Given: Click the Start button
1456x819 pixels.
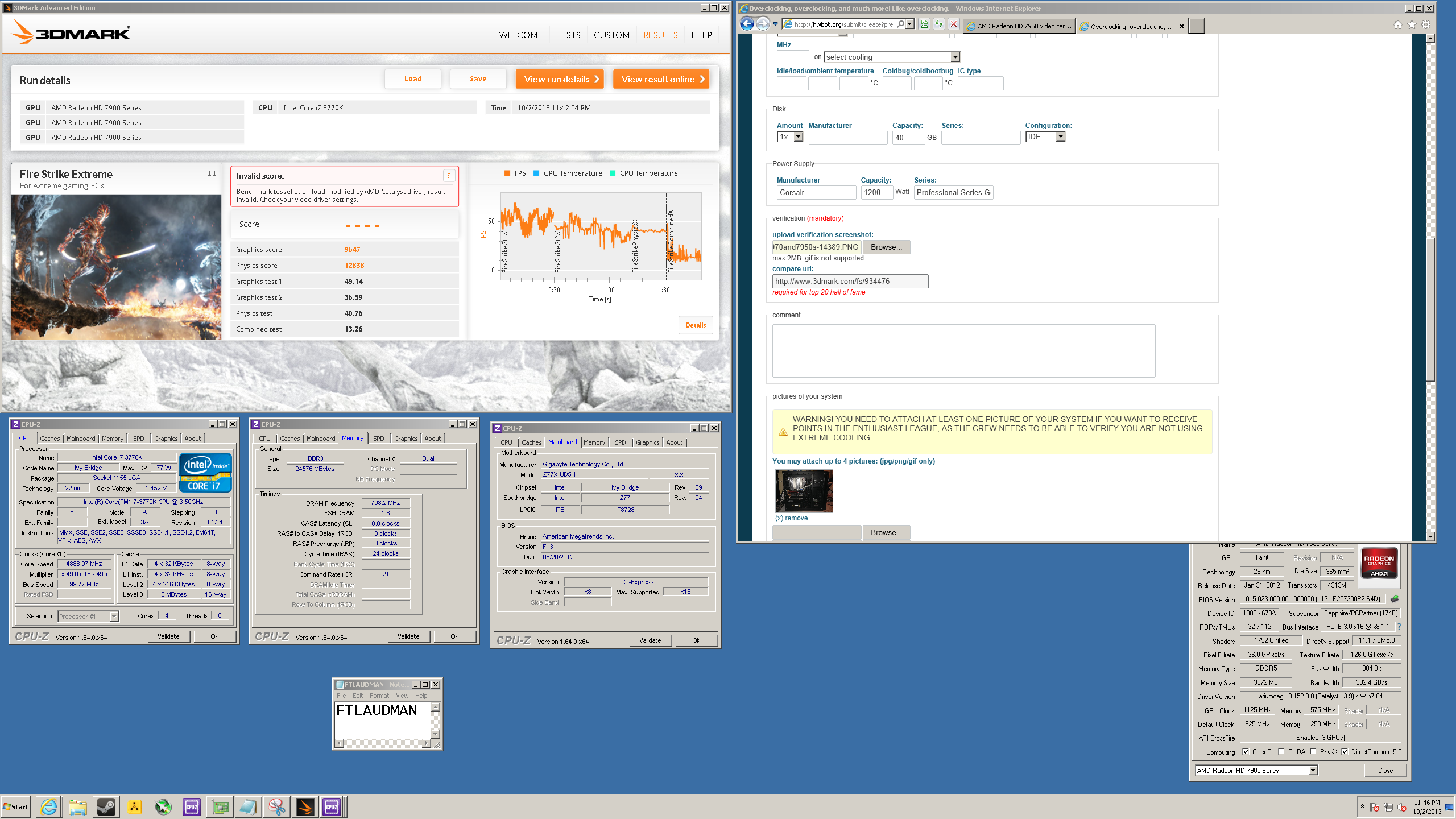Looking at the screenshot, I should [16, 806].
